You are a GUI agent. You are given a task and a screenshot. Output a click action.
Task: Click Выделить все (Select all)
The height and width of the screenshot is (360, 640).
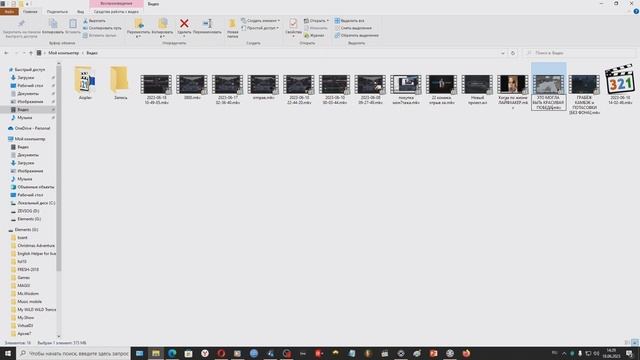349,21
